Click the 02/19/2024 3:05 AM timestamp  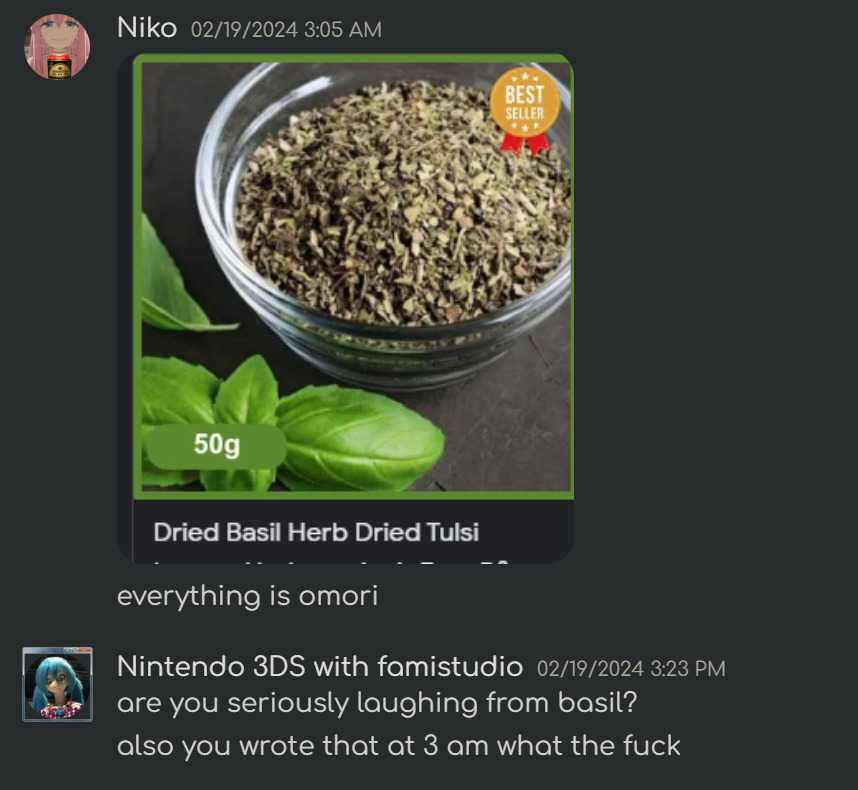(x=286, y=30)
